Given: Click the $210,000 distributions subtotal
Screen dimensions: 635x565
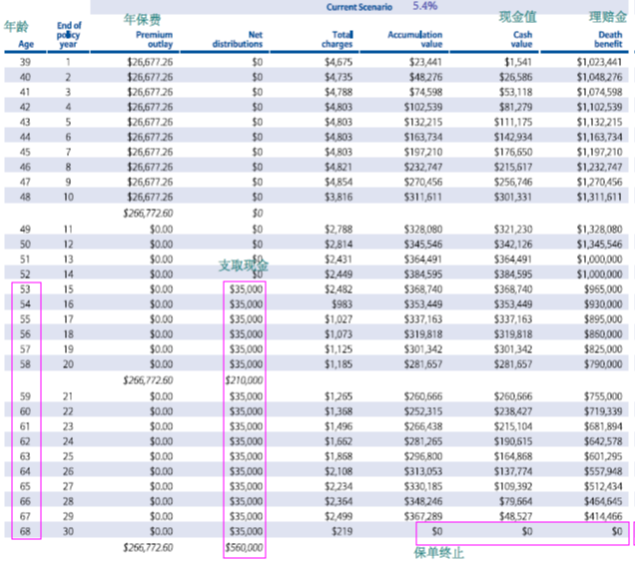Looking at the screenshot, I should 244,380.
